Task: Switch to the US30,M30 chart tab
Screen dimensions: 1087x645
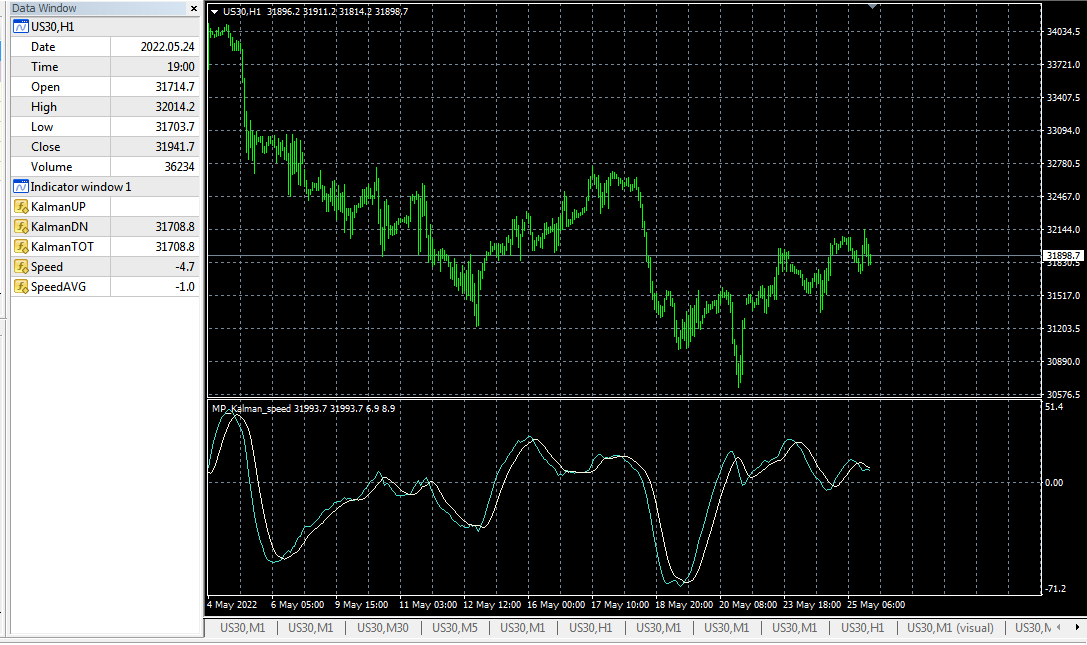Action: point(381,628)
